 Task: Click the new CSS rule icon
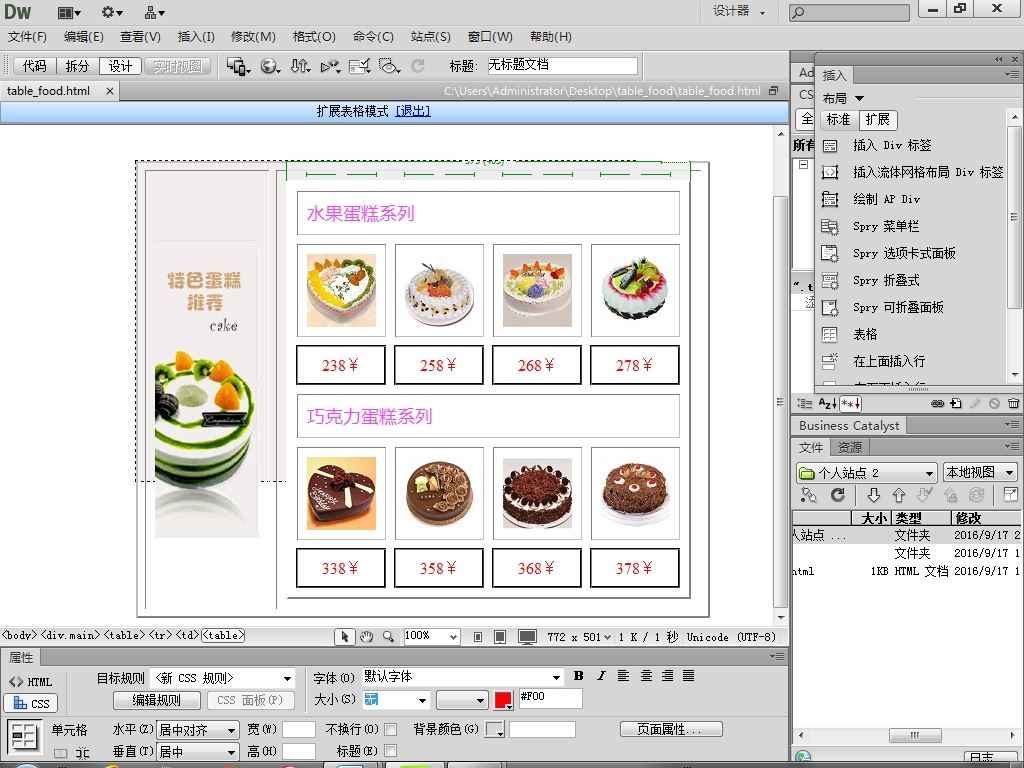(x=956, y=404)
